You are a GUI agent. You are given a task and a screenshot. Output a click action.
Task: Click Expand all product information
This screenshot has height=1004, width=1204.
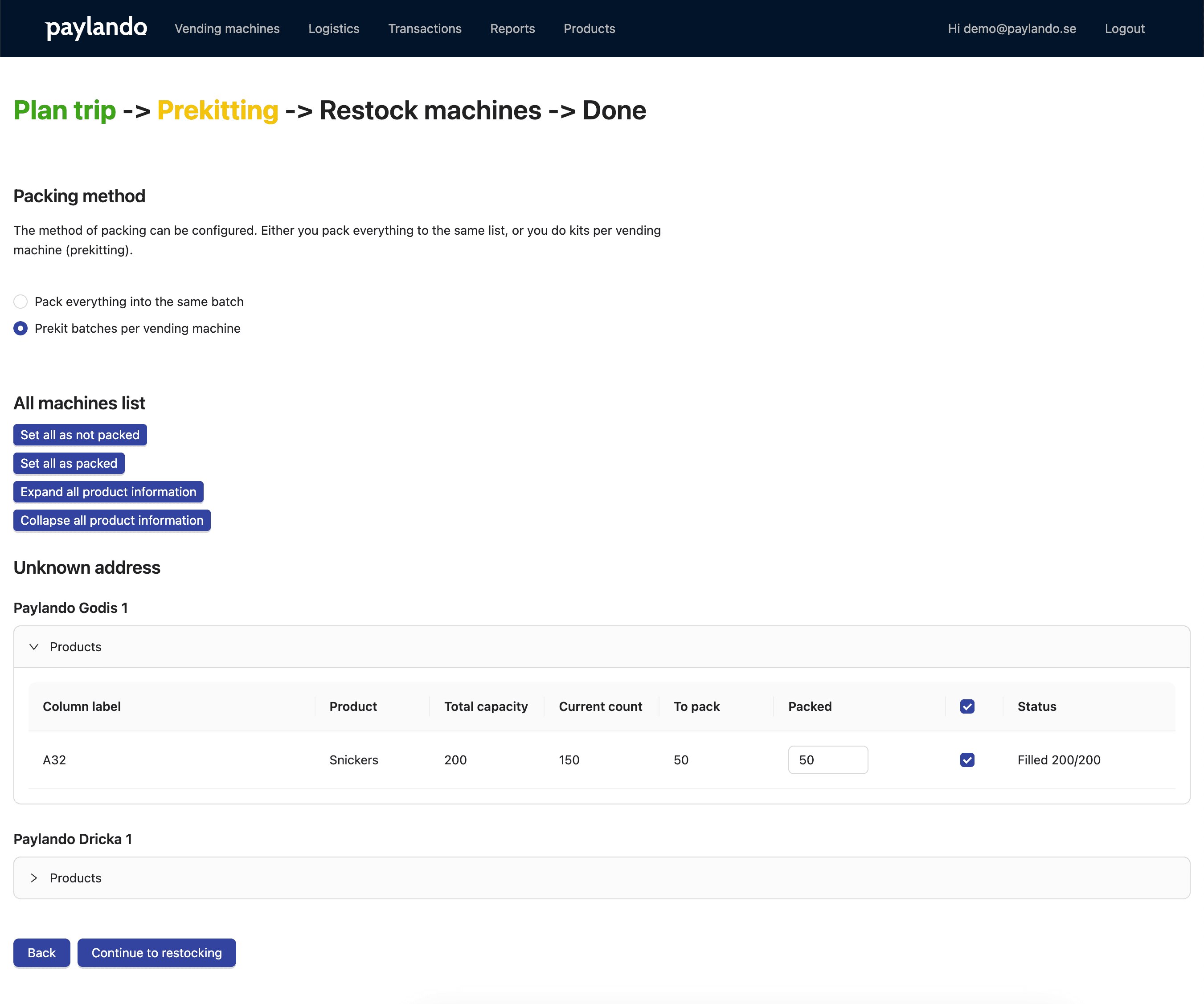pyautogui.click(x=108, y=492)
